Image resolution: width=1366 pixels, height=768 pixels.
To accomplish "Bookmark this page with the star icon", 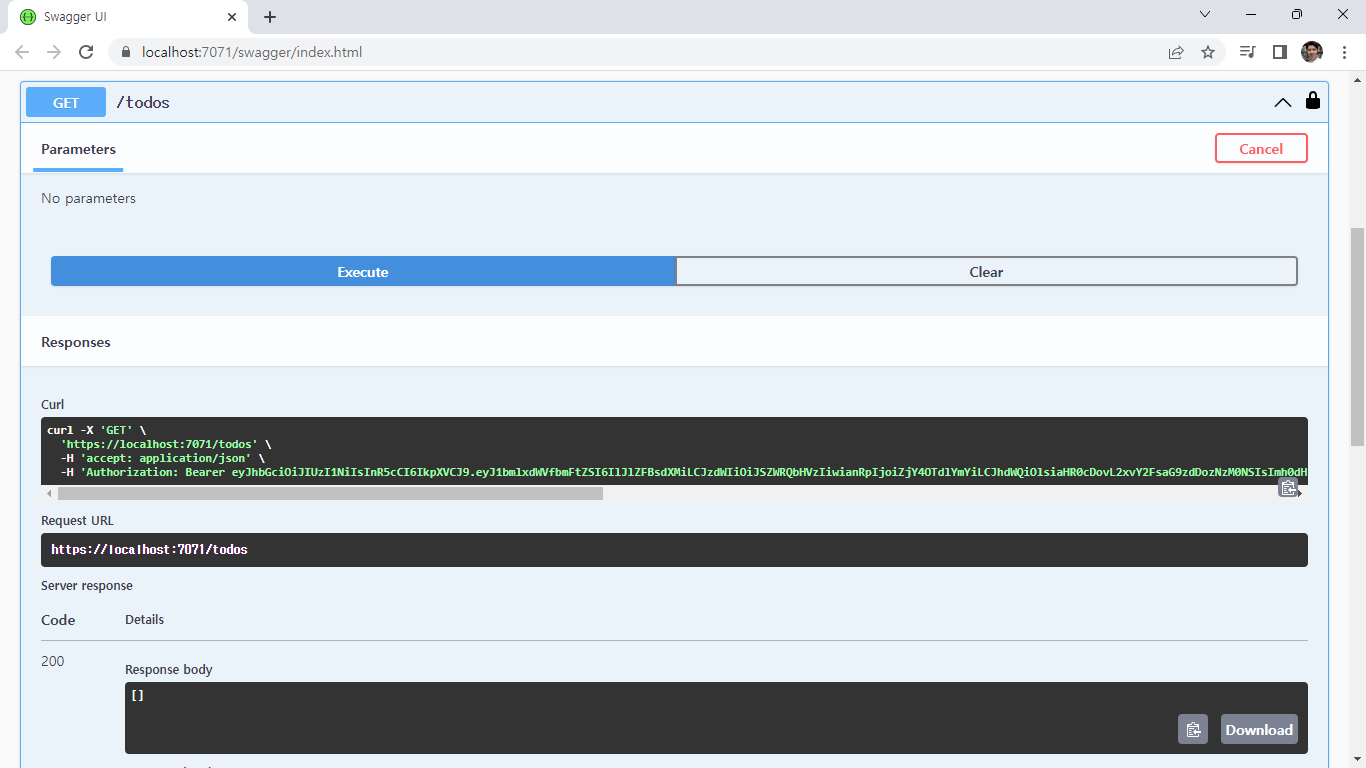I will coord(1208,52).
